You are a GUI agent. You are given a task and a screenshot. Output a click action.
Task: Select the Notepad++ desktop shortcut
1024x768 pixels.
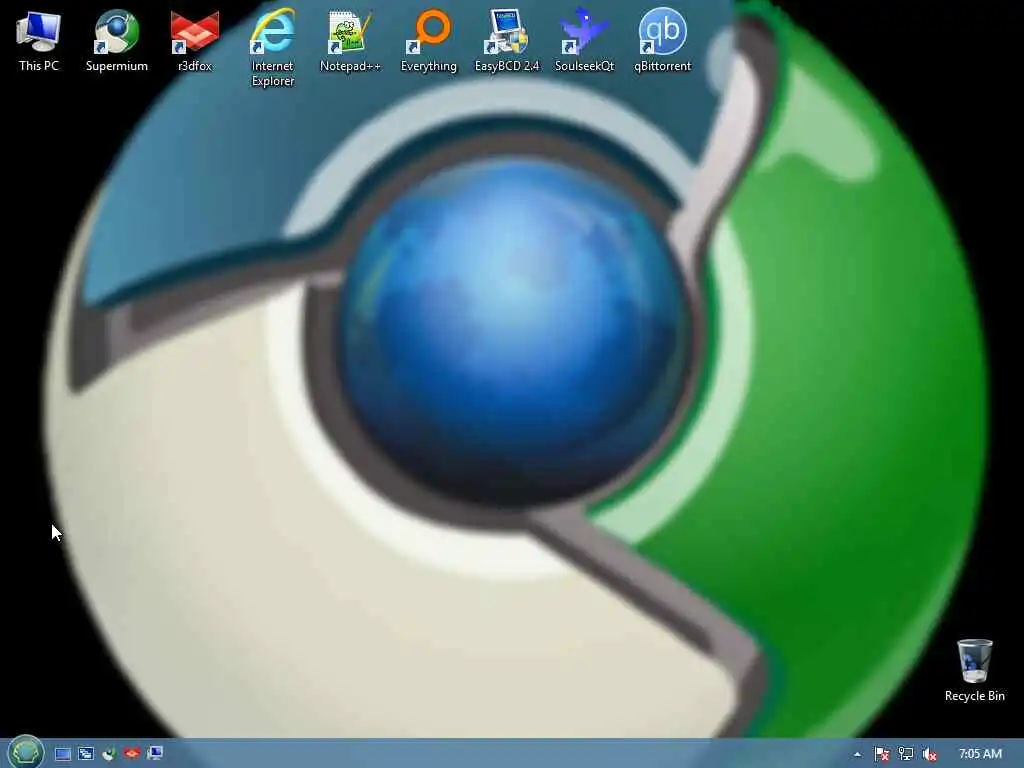click(x=350, y=39)
